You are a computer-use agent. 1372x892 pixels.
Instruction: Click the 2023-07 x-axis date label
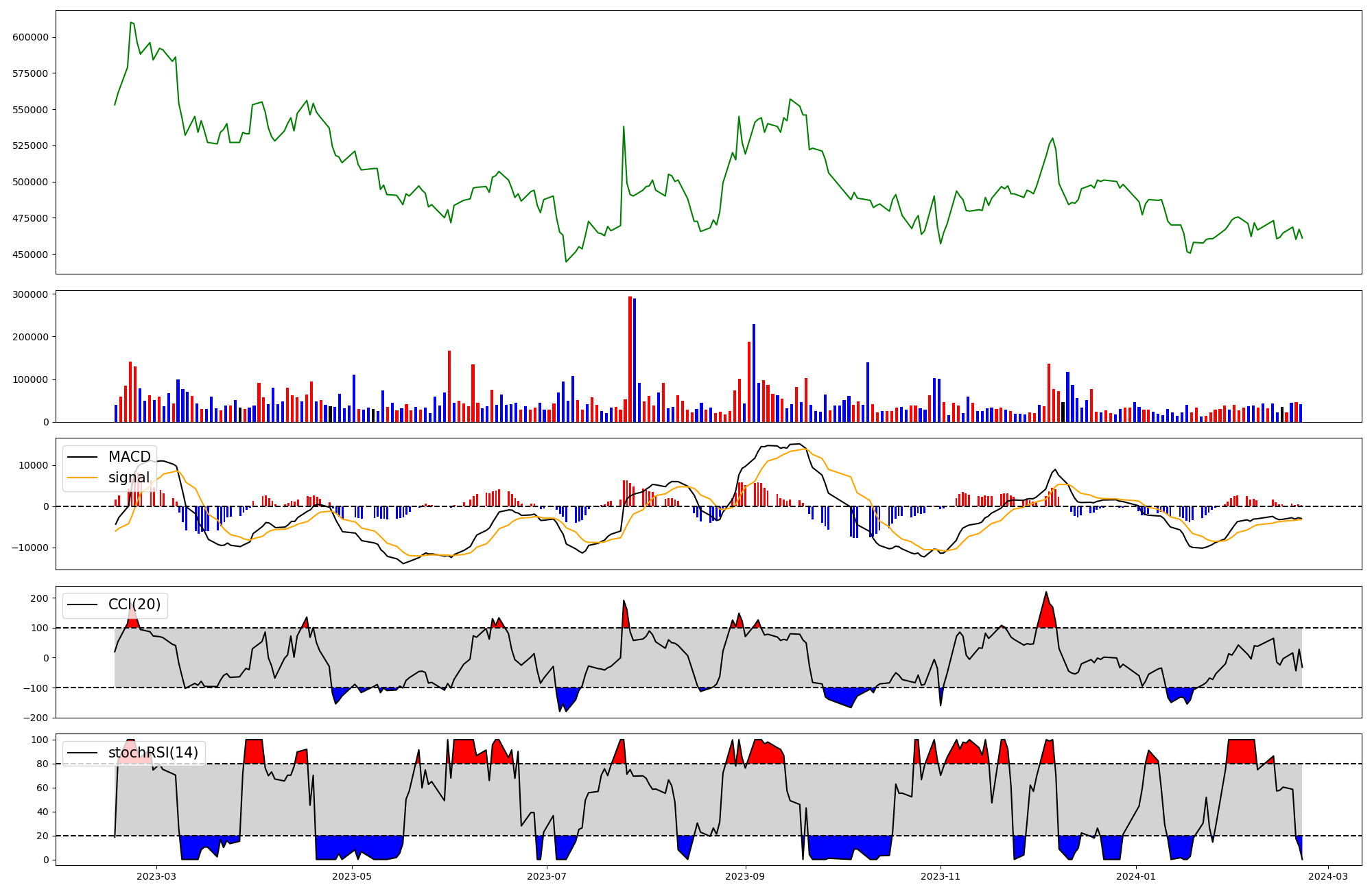click(547, 876)
